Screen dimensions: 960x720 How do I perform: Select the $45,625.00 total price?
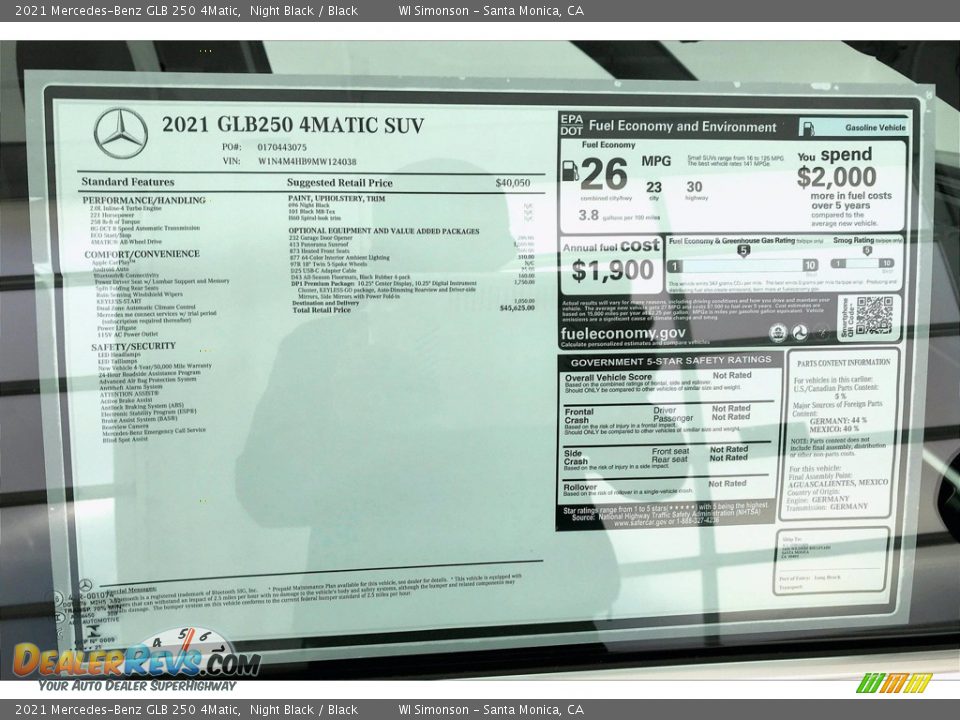pyautogui.click(x=517, y=308)
